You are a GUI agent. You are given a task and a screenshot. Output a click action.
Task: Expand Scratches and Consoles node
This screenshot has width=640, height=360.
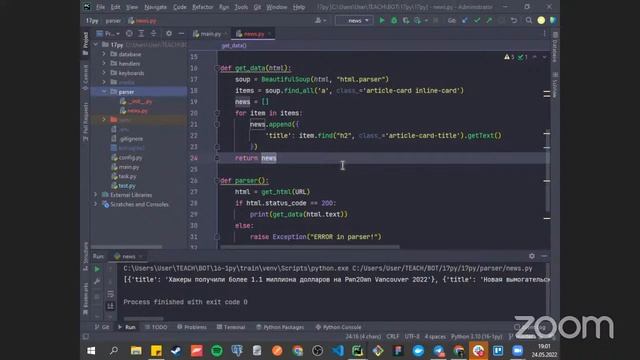[x=96, y=204]
